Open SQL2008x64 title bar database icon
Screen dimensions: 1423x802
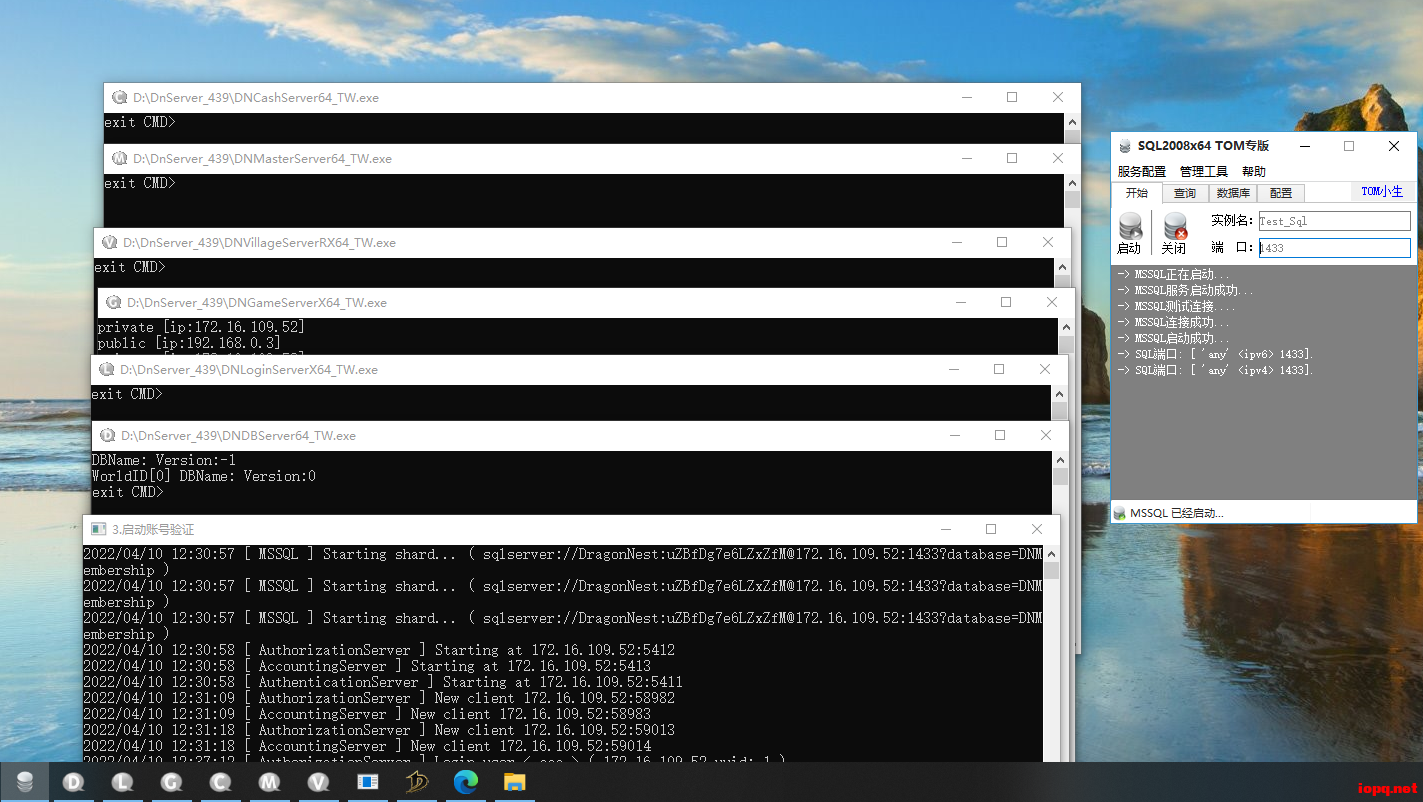click(1125, 146)
